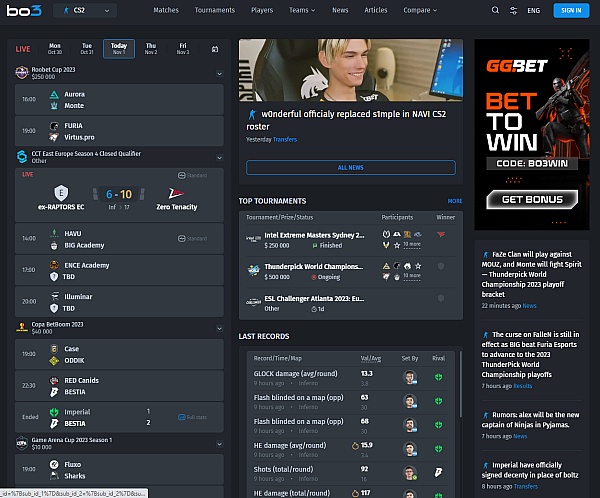Click the ex-RAPTORS EC team shield logo

tap(61, 193)
